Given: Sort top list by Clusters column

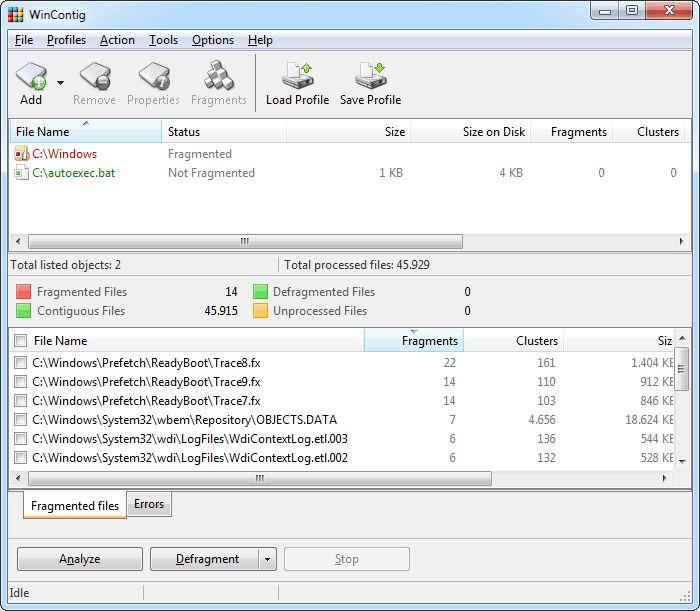Looking at the screenshot, I should (x=649, y=132).
